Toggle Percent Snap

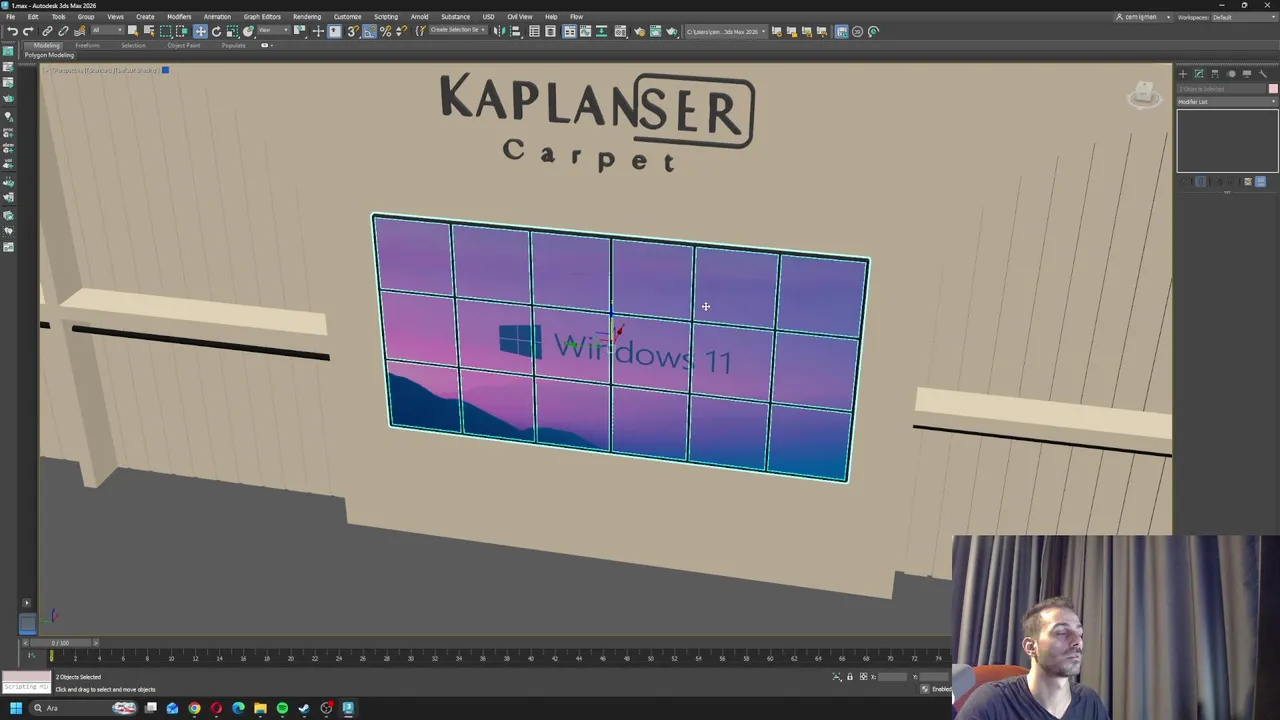pos(385,31)
